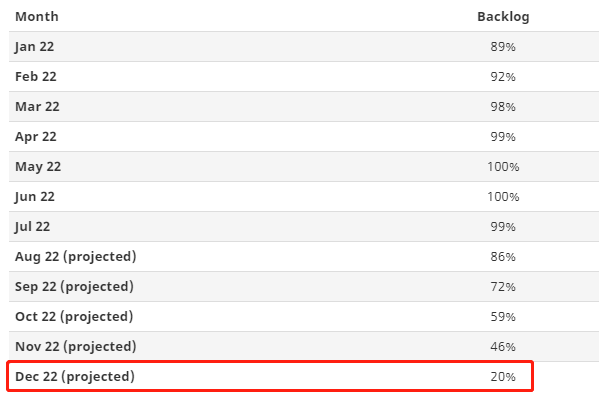Click the Backlog column header
The width and height of the screenshot is (609, 401).
click(503, 17)
